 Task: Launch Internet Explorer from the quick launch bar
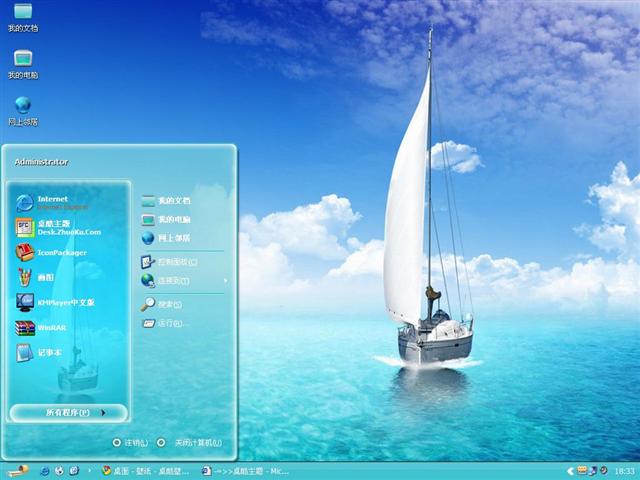click(44, 471)
